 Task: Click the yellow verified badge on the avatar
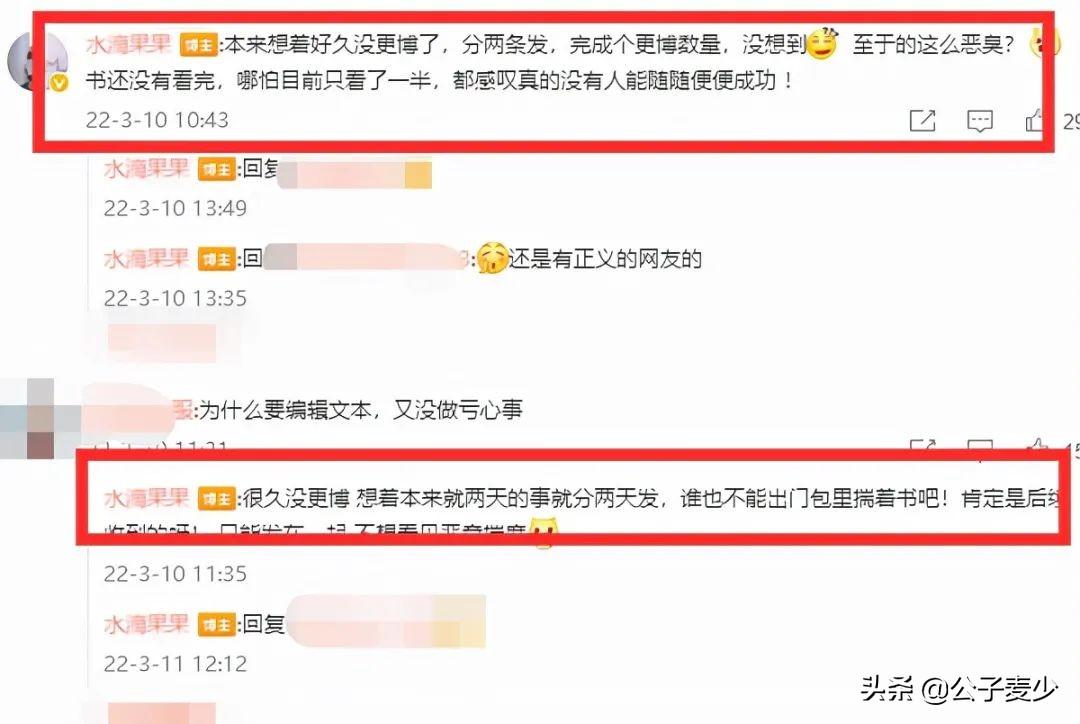pos(59,84)
